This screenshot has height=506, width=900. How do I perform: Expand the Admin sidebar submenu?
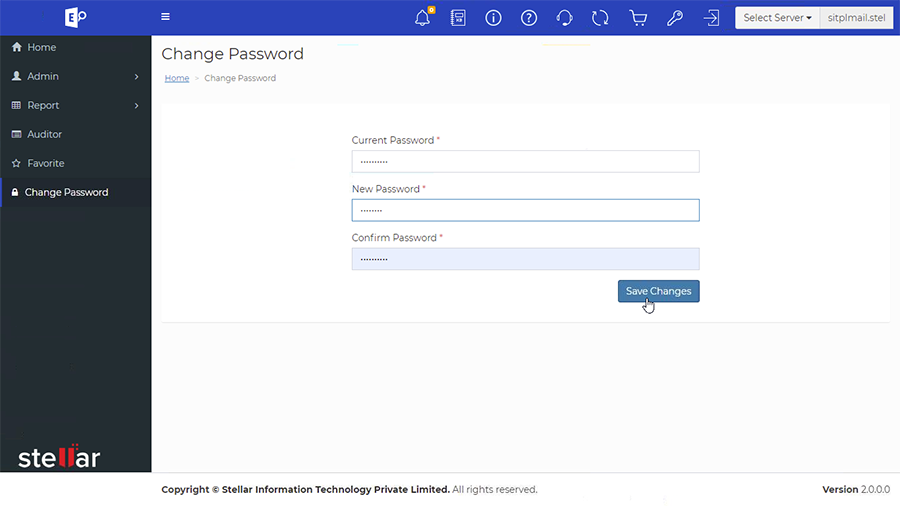pos(75,76)
